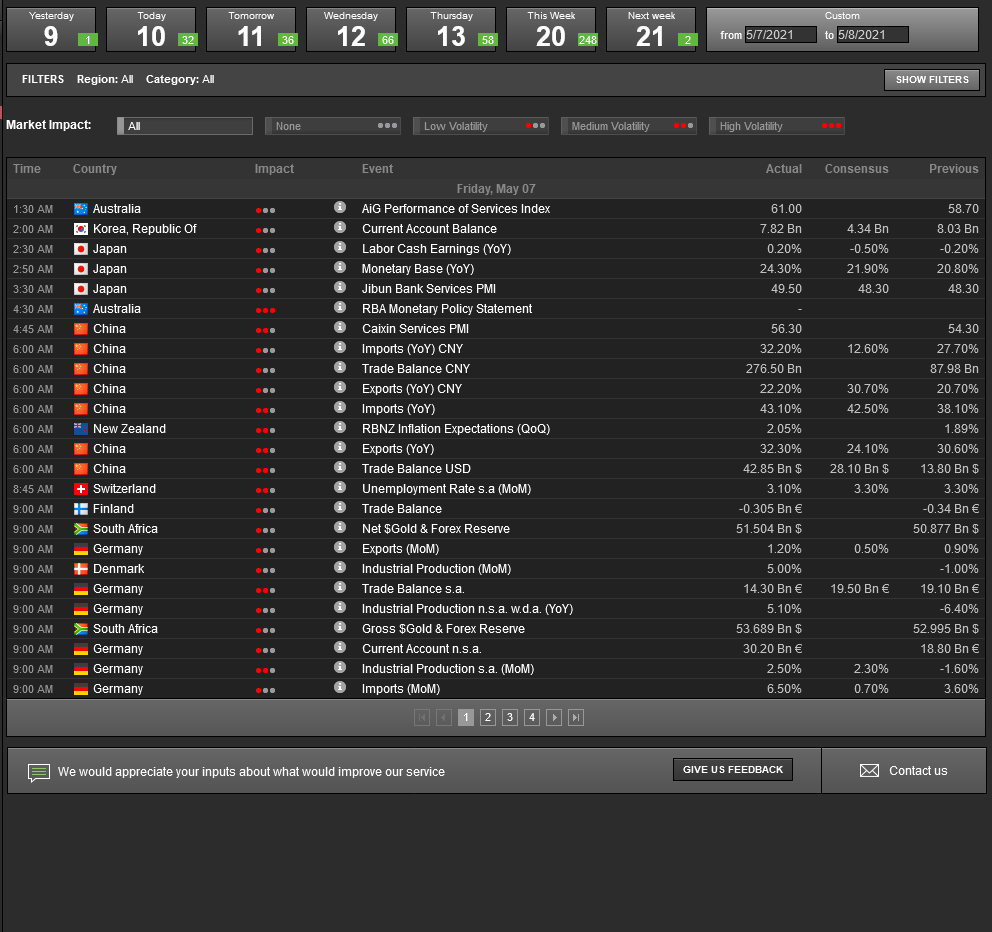Expand filters with Show Filters button
Screen dimensions: 992x932
coord(932,80)
